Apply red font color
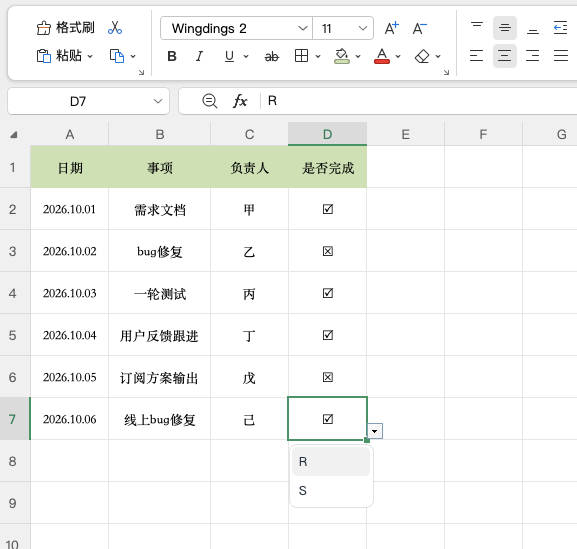Viewport: 577px width, 549px height. point(382,56)
